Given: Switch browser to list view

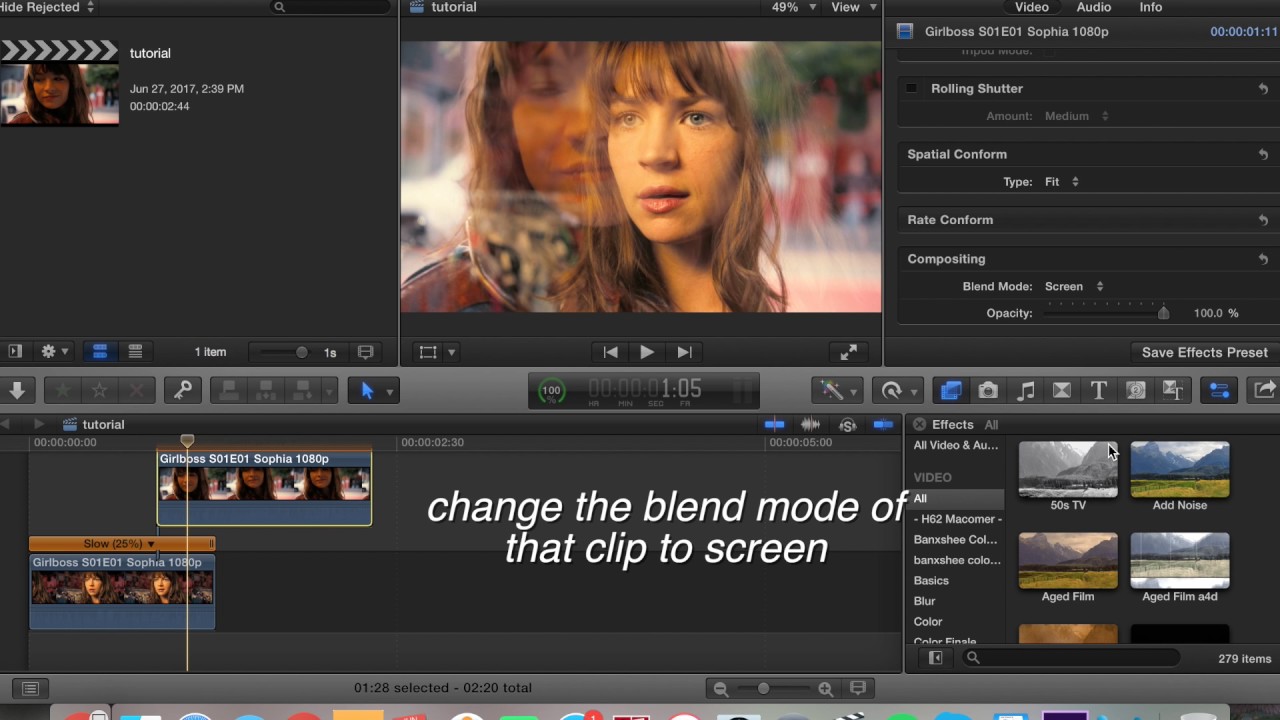Looking at the screenshot, I should [x=135, y=352].
